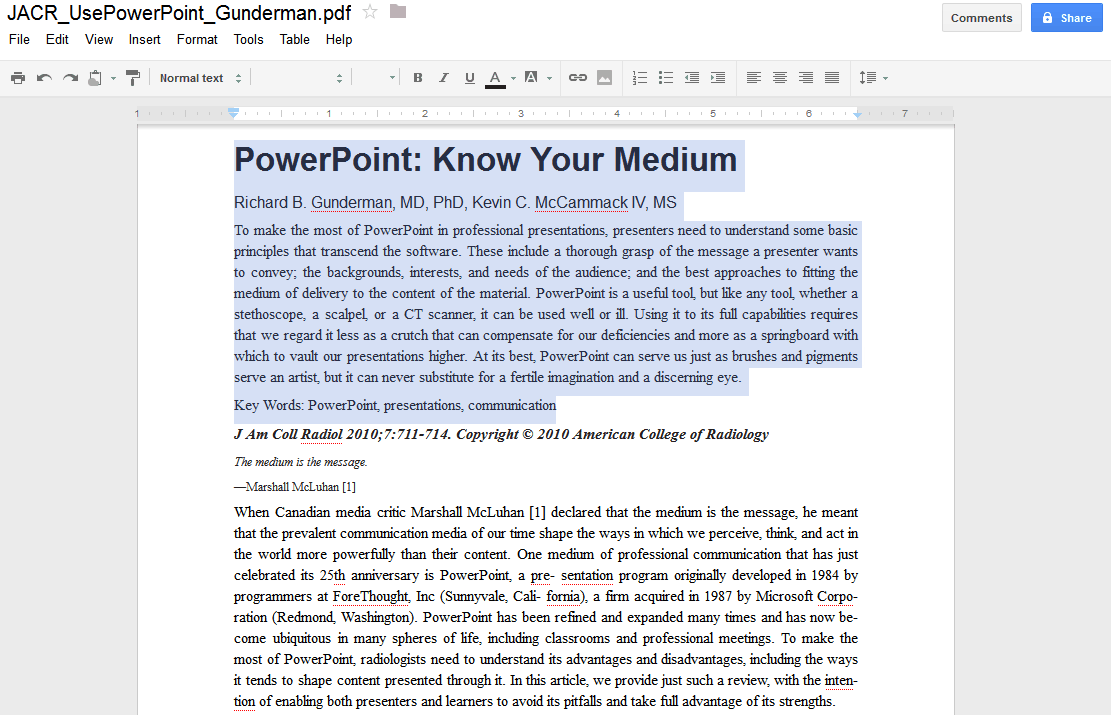The height and width of the screenshot is (715, 1111).
Task: Toggle bold formatting
Action: (417, 77)
